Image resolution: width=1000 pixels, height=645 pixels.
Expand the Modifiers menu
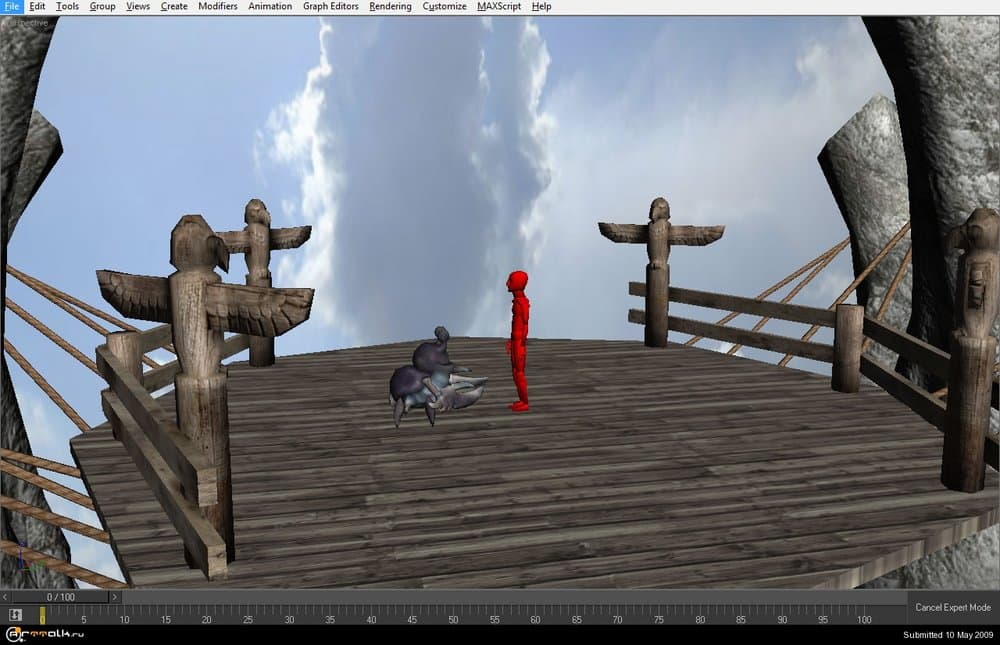[218, 6]
